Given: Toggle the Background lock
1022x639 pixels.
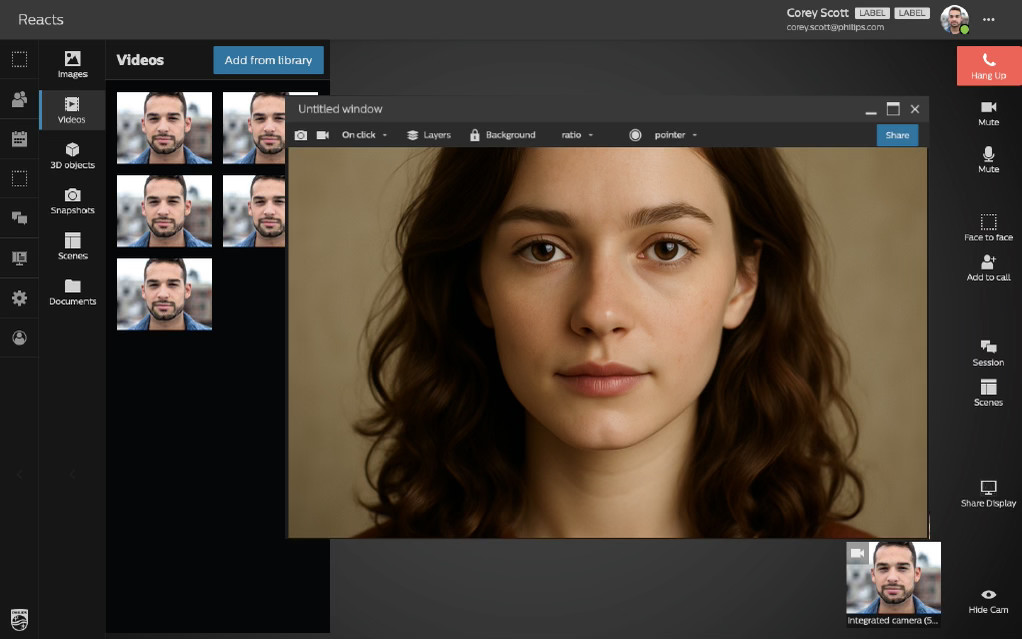Looking at the screenshot, I should click(x=474, y=135).
